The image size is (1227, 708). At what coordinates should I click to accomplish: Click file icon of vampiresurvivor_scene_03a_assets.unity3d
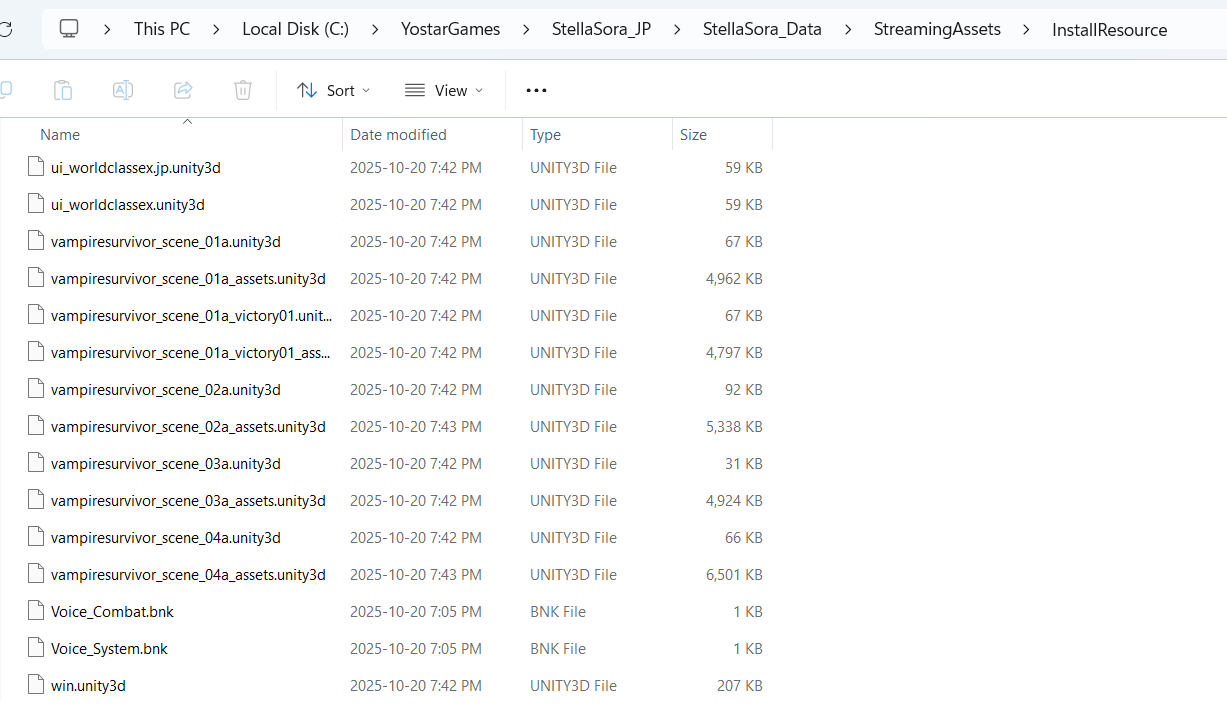(x=36, y=500)
